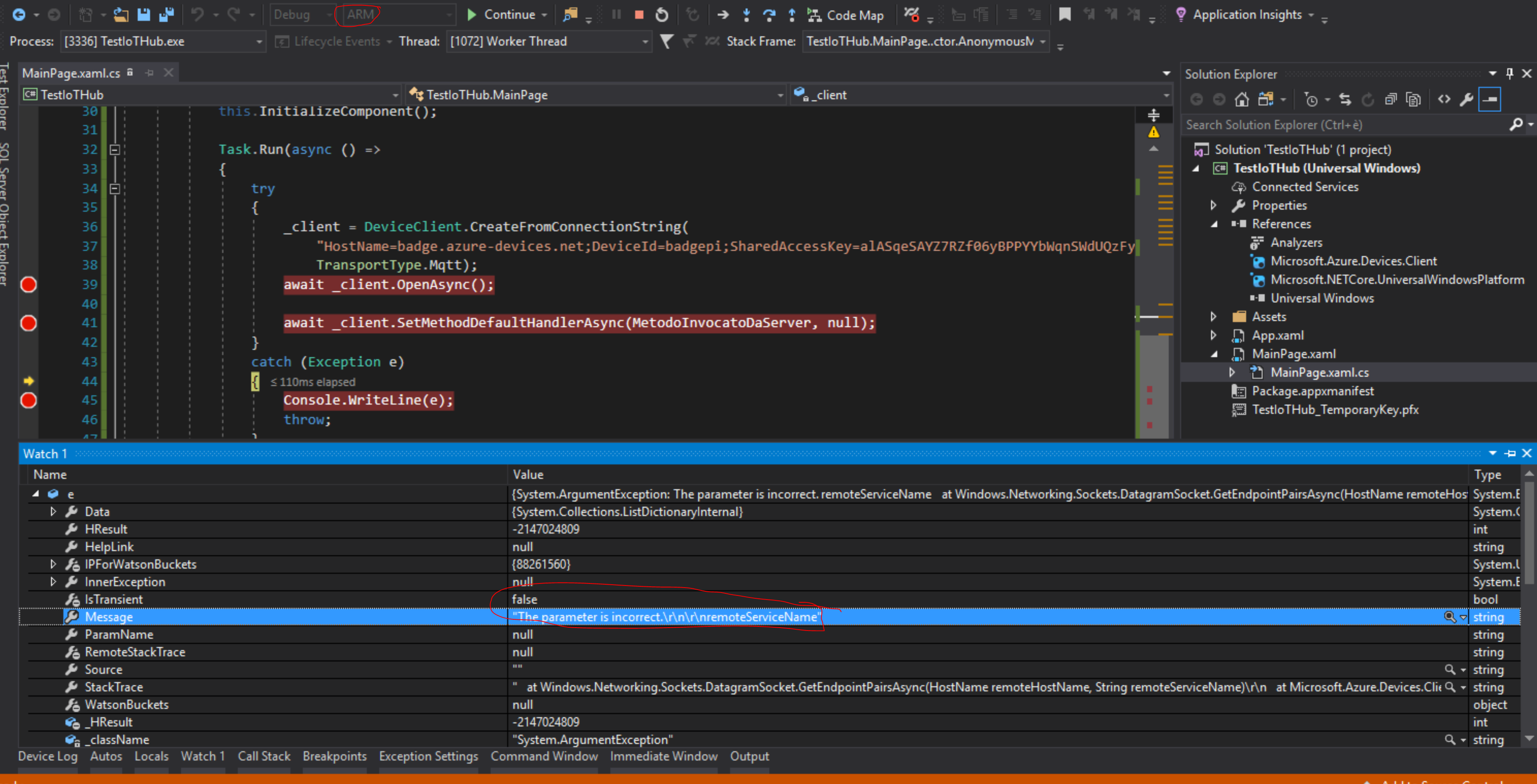Click the Home icon in Solution Explorer

(1242, 99)
